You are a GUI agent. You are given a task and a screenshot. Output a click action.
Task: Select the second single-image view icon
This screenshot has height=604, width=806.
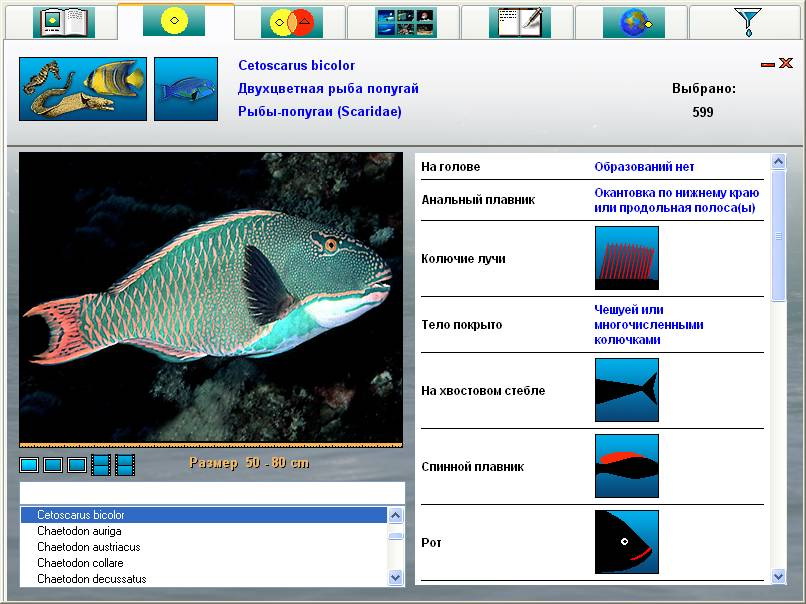(53, 465)
